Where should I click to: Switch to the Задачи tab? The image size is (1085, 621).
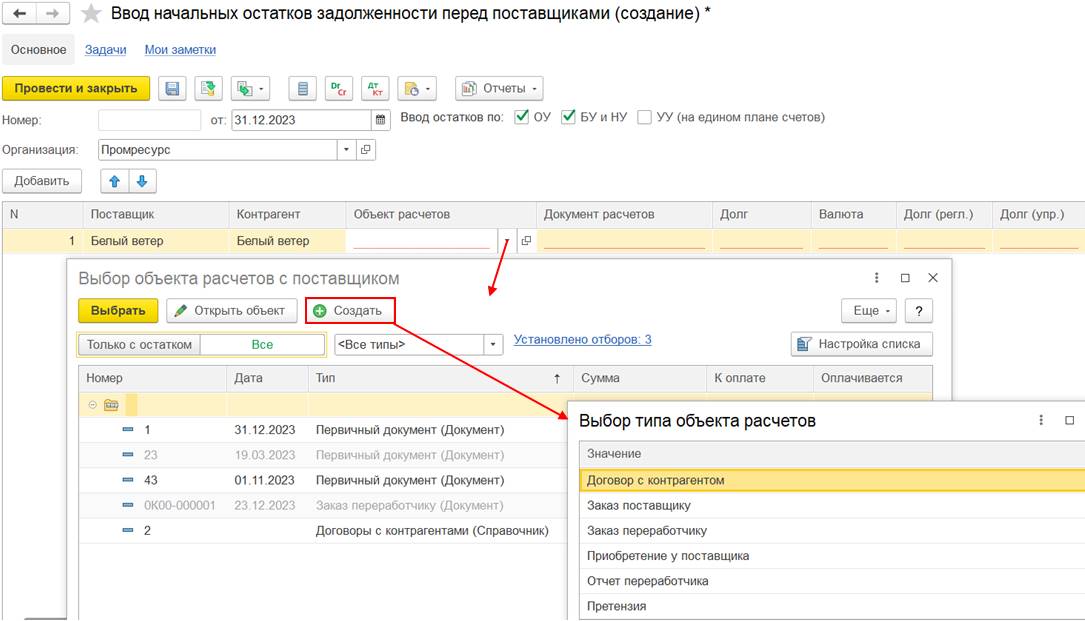(x=105, y=49)
